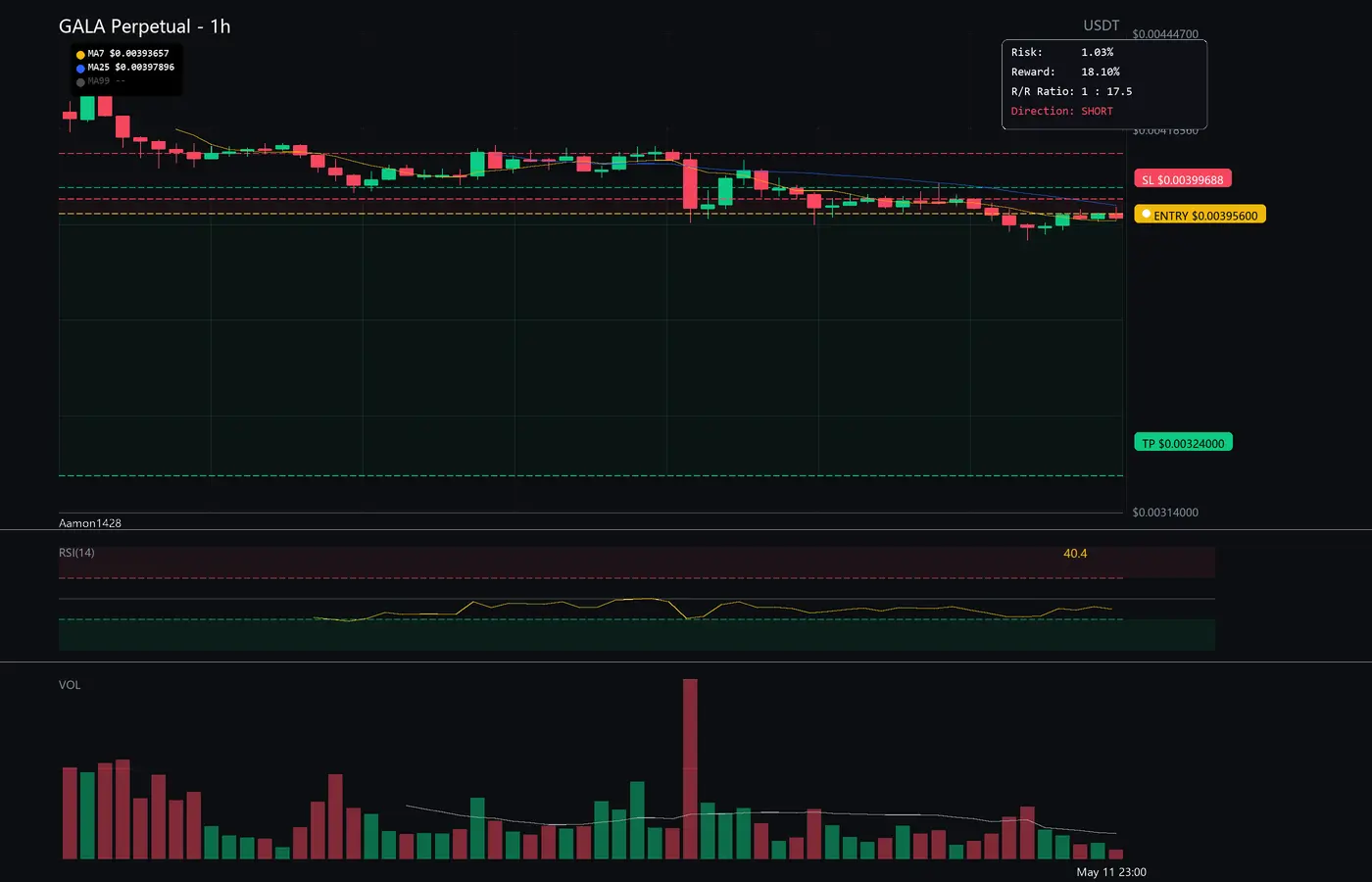Click the gray MA99 legend dot

pos(80,82)
